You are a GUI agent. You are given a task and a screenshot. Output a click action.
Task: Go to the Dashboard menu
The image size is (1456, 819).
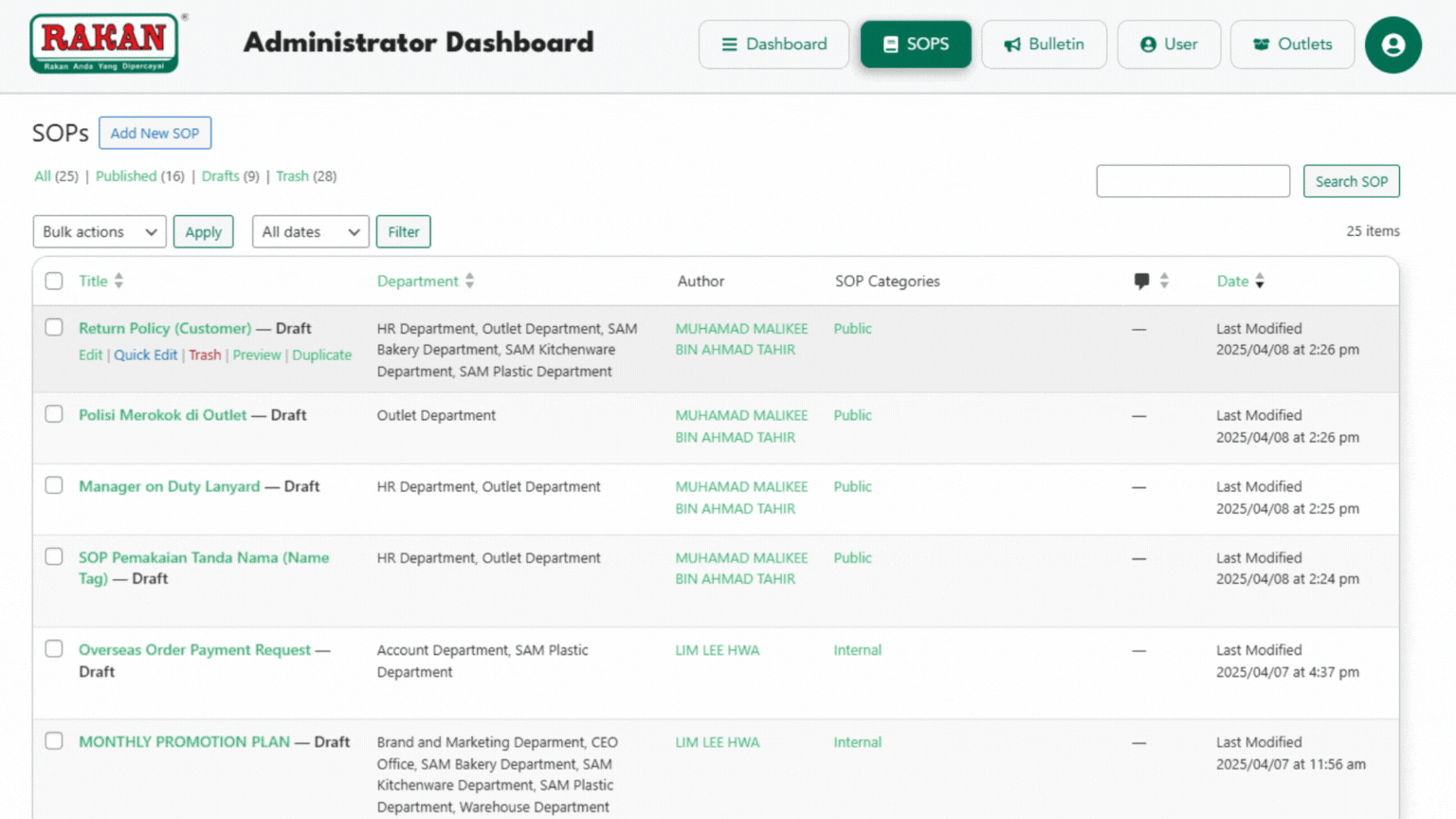coord(773,45)
